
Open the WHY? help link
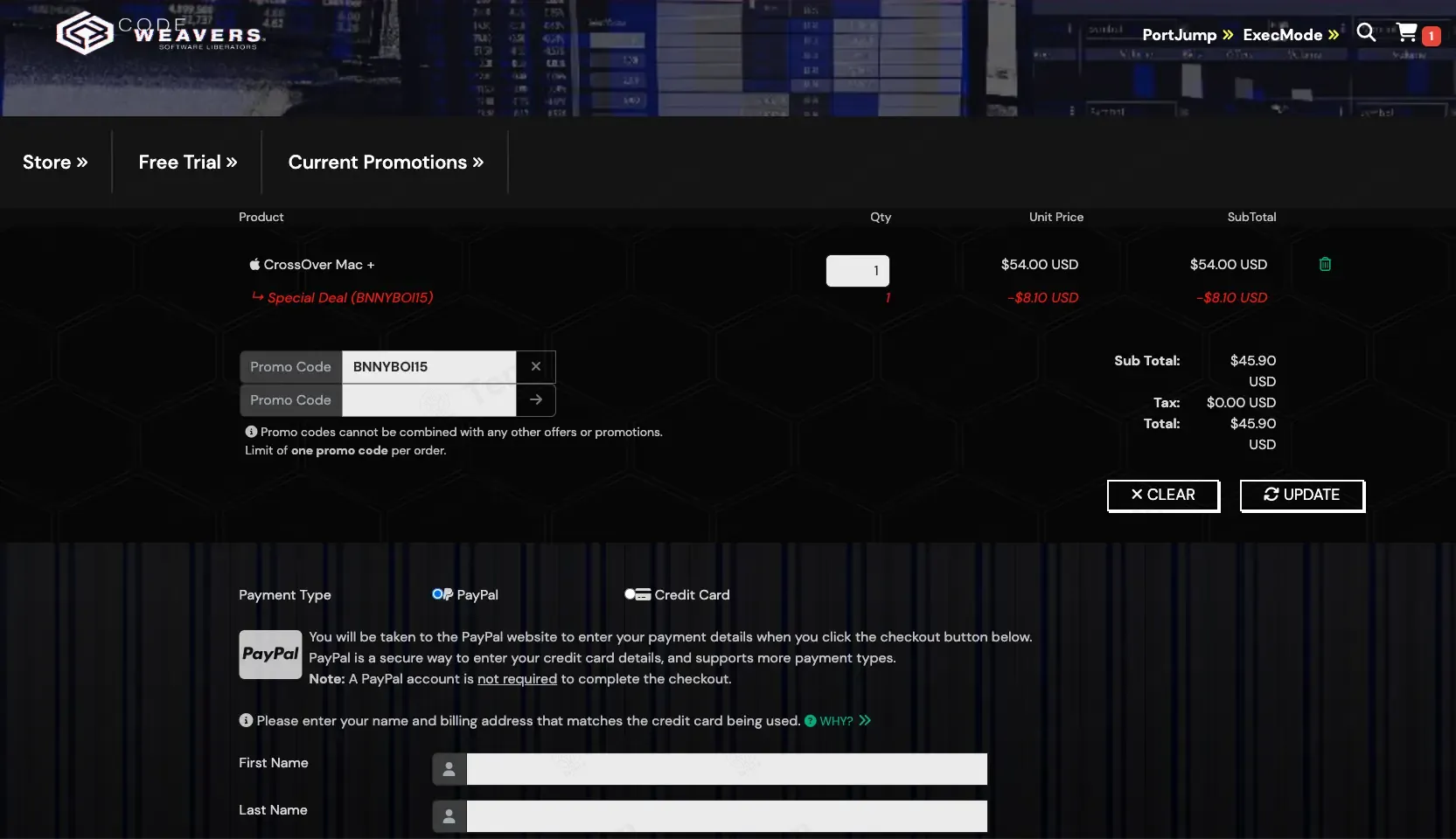pos(838,721)
